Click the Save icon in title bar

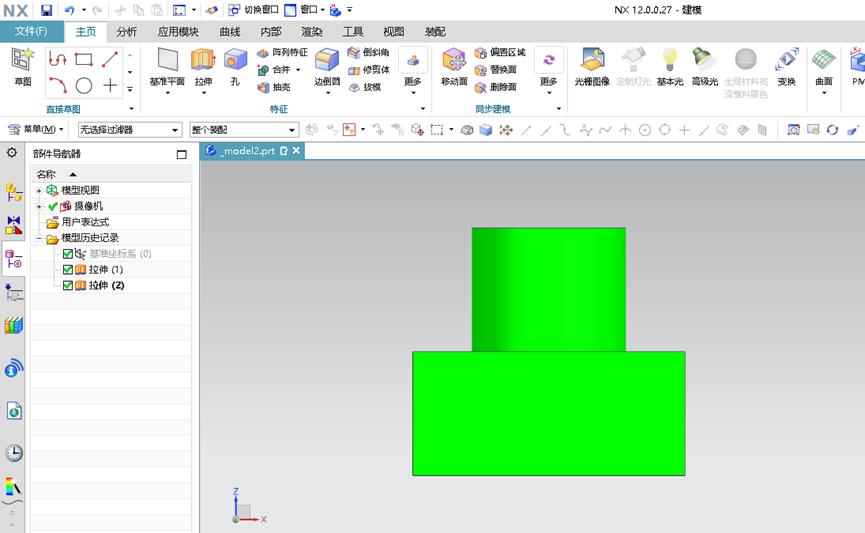[46, 10]
